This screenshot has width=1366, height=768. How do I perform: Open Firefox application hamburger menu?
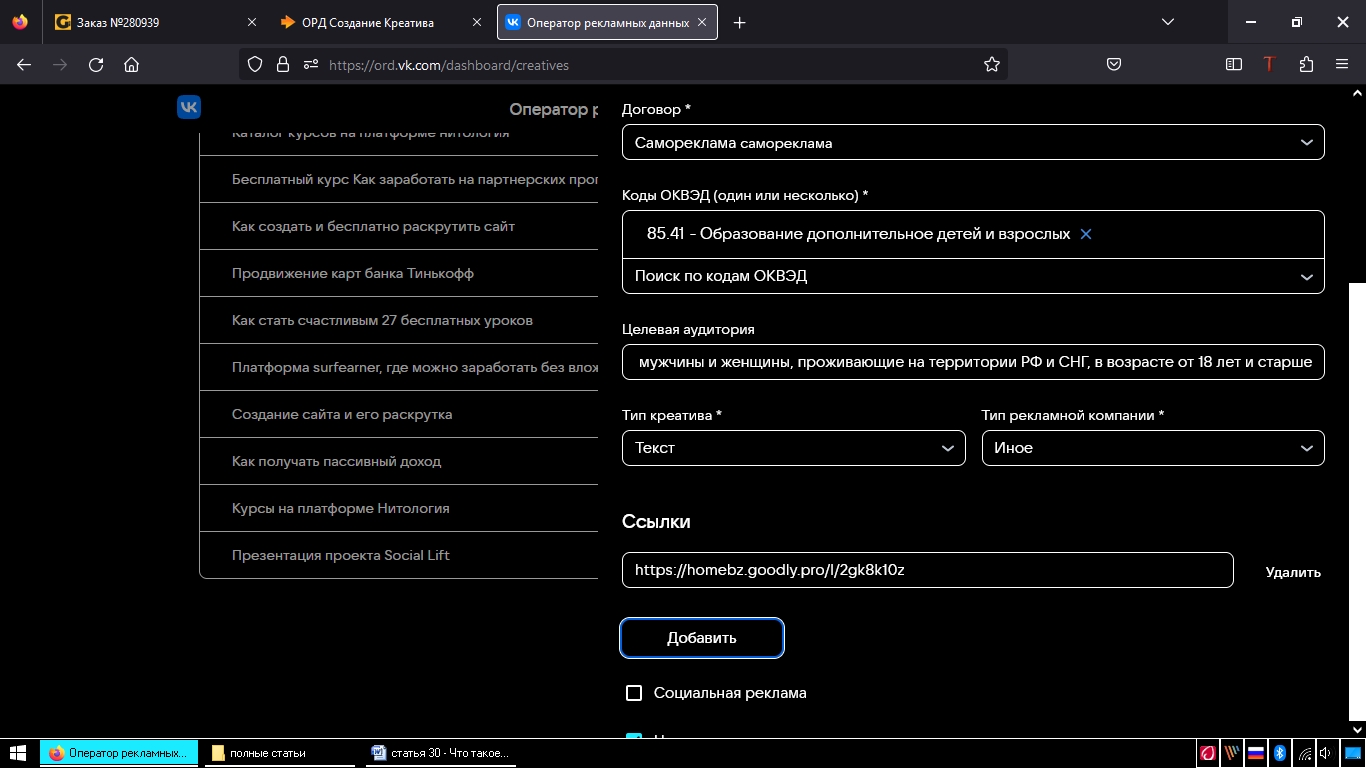(1342, 65)
